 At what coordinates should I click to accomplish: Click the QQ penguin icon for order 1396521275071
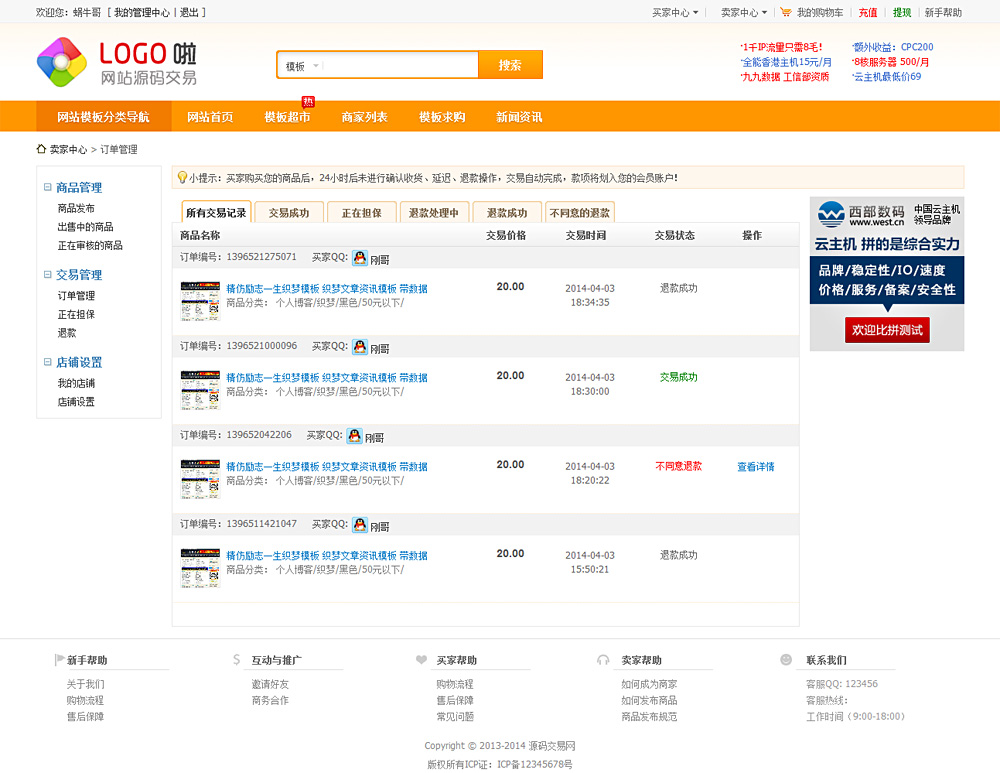pos(360,258)
